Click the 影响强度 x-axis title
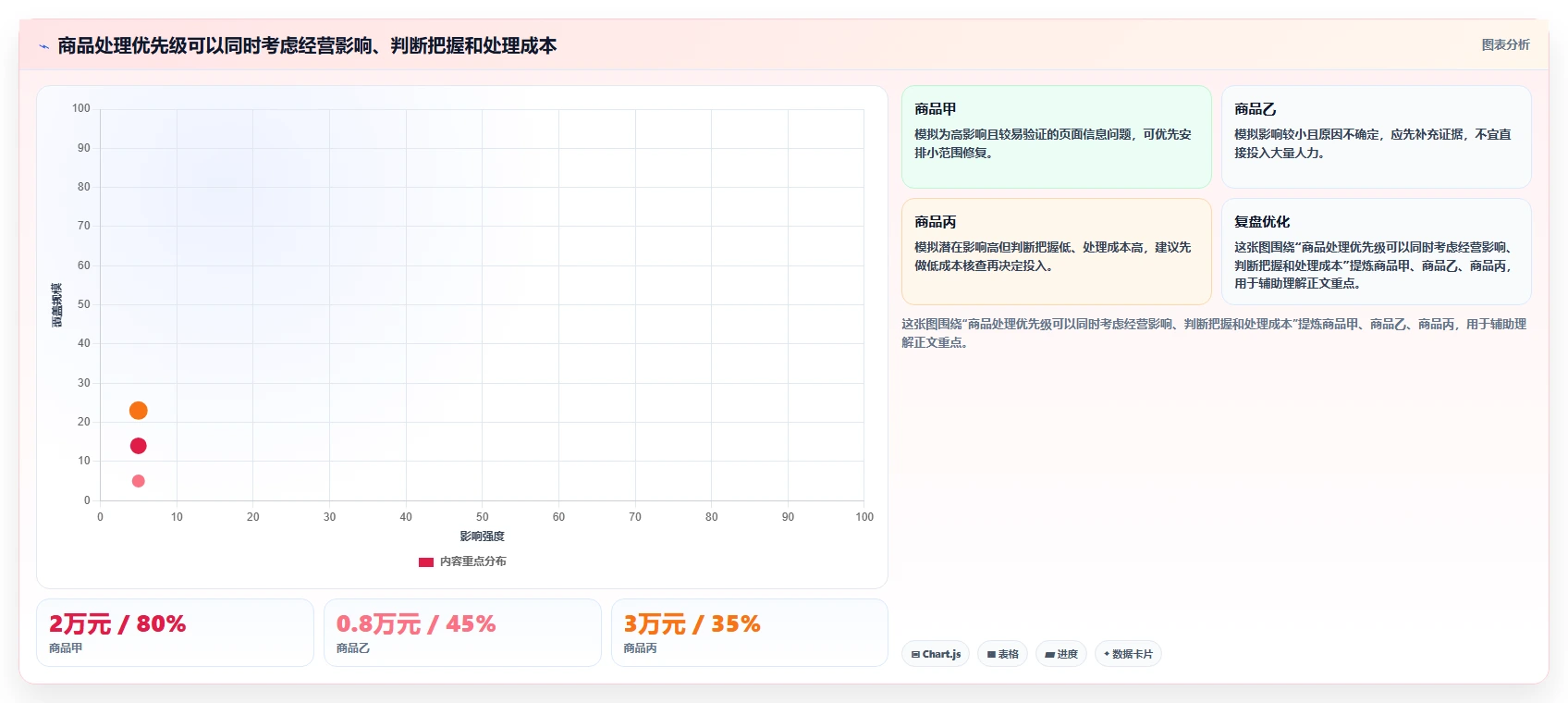Viewport: 1568px width, 703px height. [482, 536]
